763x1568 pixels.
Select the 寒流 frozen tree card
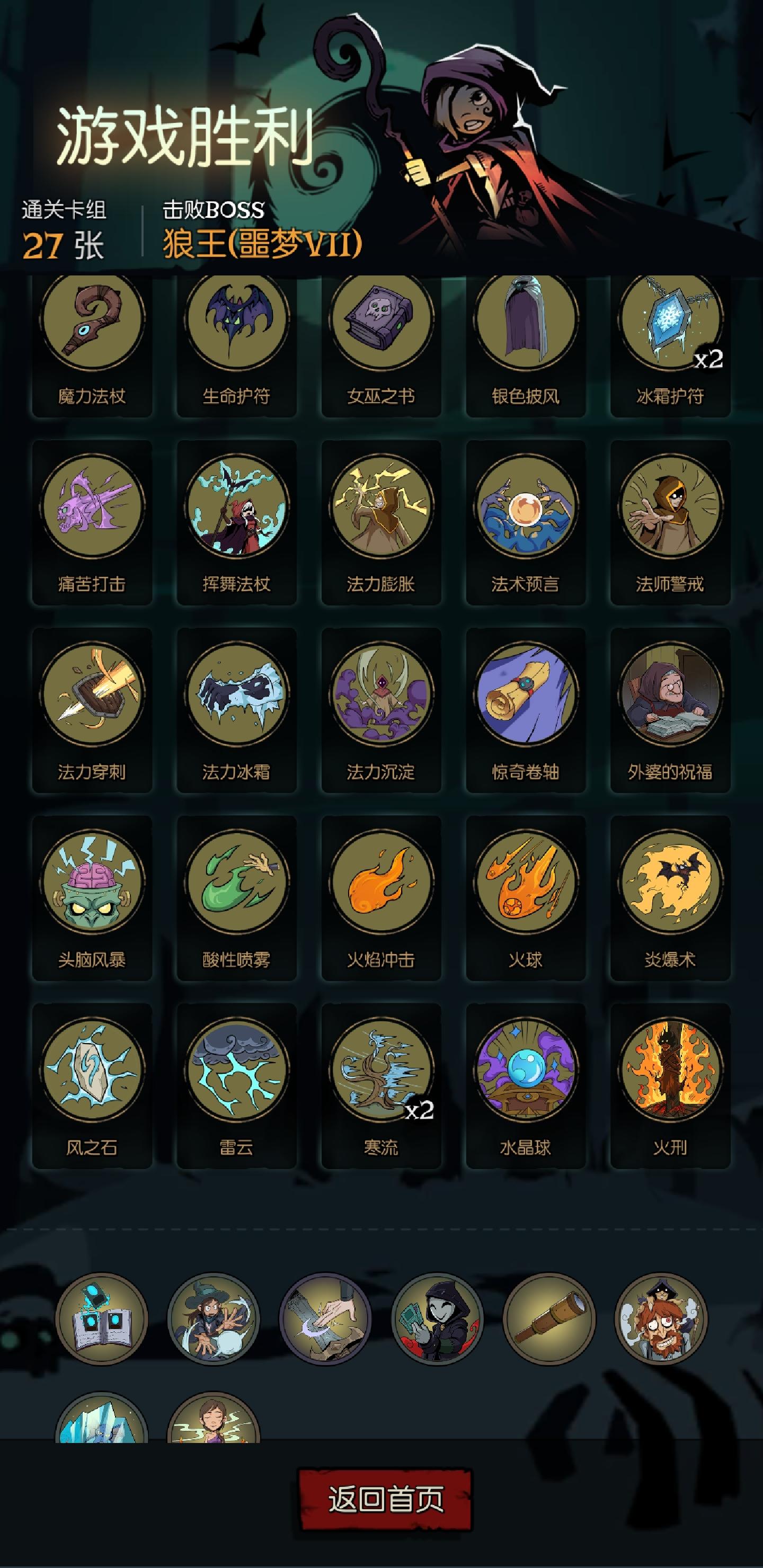pos(381,1070)
